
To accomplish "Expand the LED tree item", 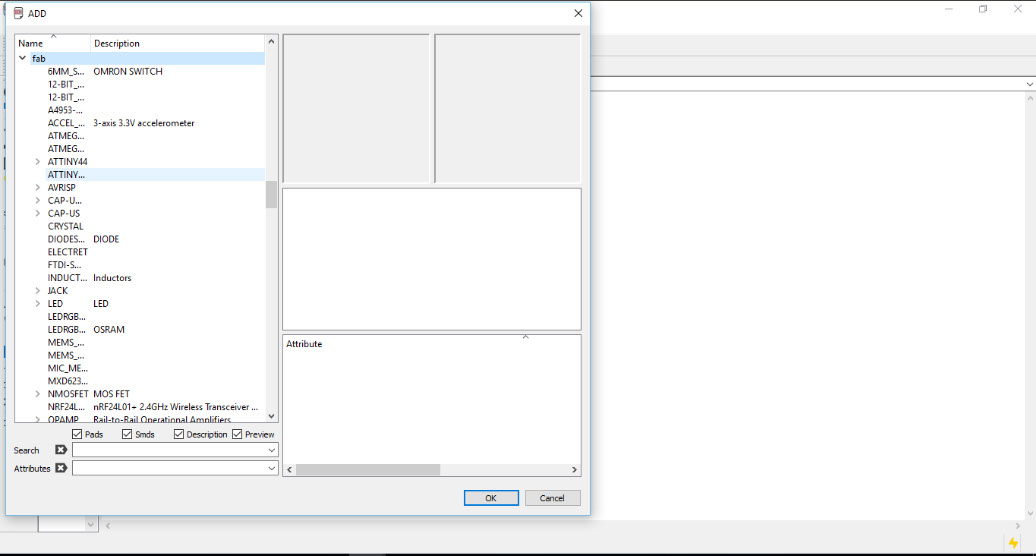I will click(x=38, y=303).
